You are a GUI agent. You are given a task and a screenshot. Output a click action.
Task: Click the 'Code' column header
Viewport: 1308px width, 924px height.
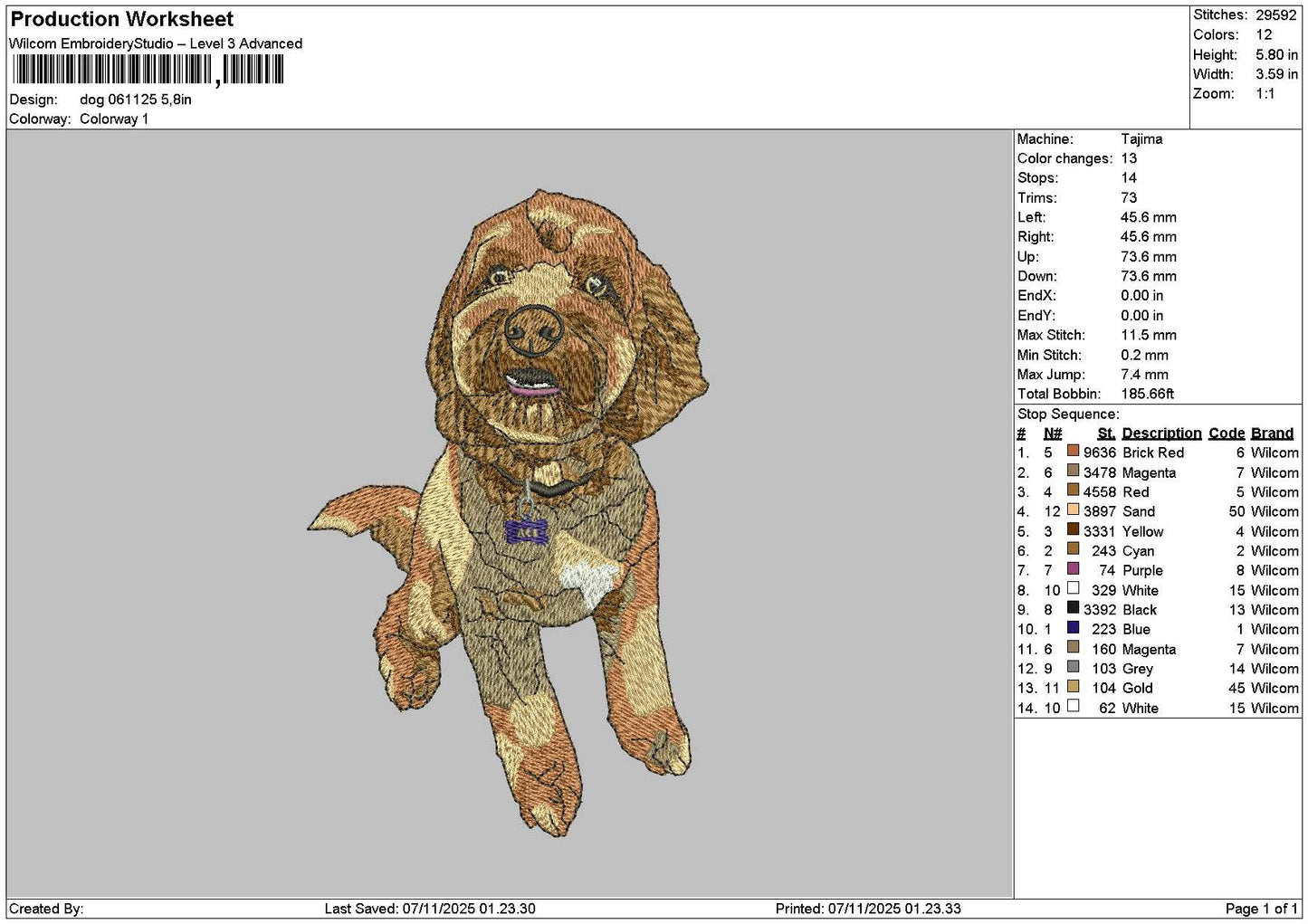tap(1227, 433)
